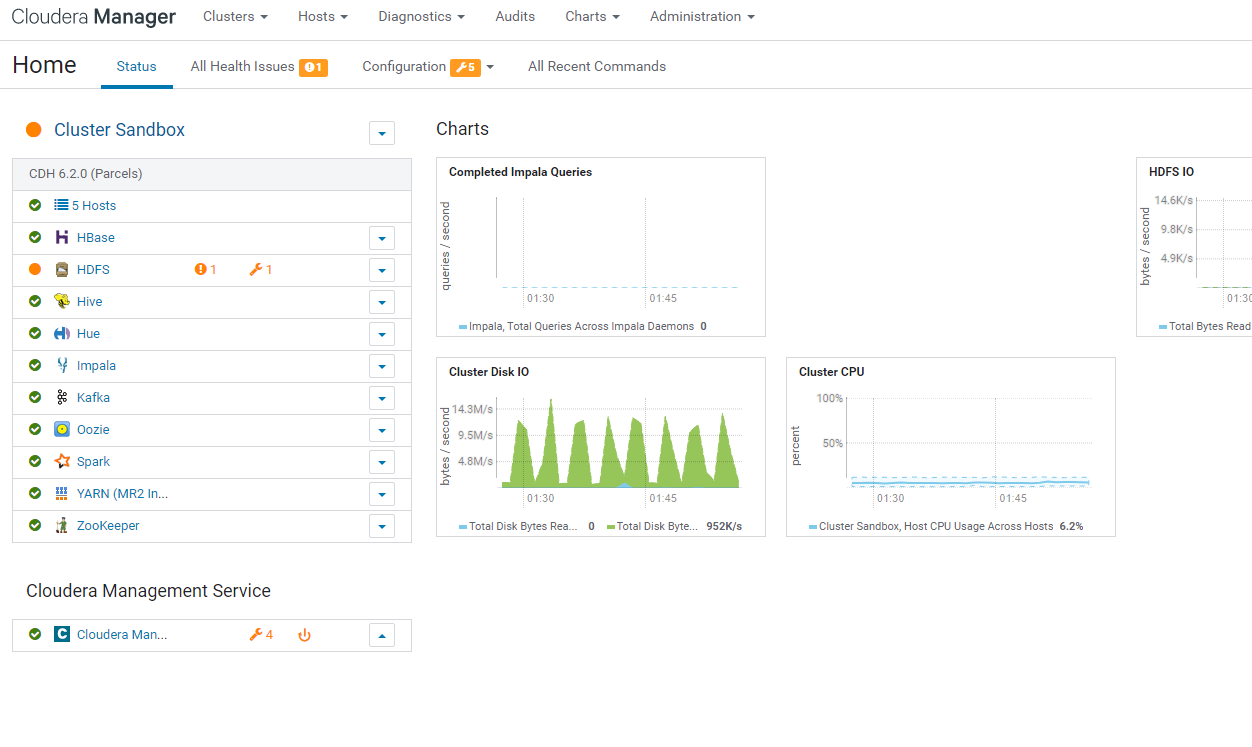1252x747 pixels.
Task: Switch to the All Recent Commands tab
Action: tap(596, 66)
